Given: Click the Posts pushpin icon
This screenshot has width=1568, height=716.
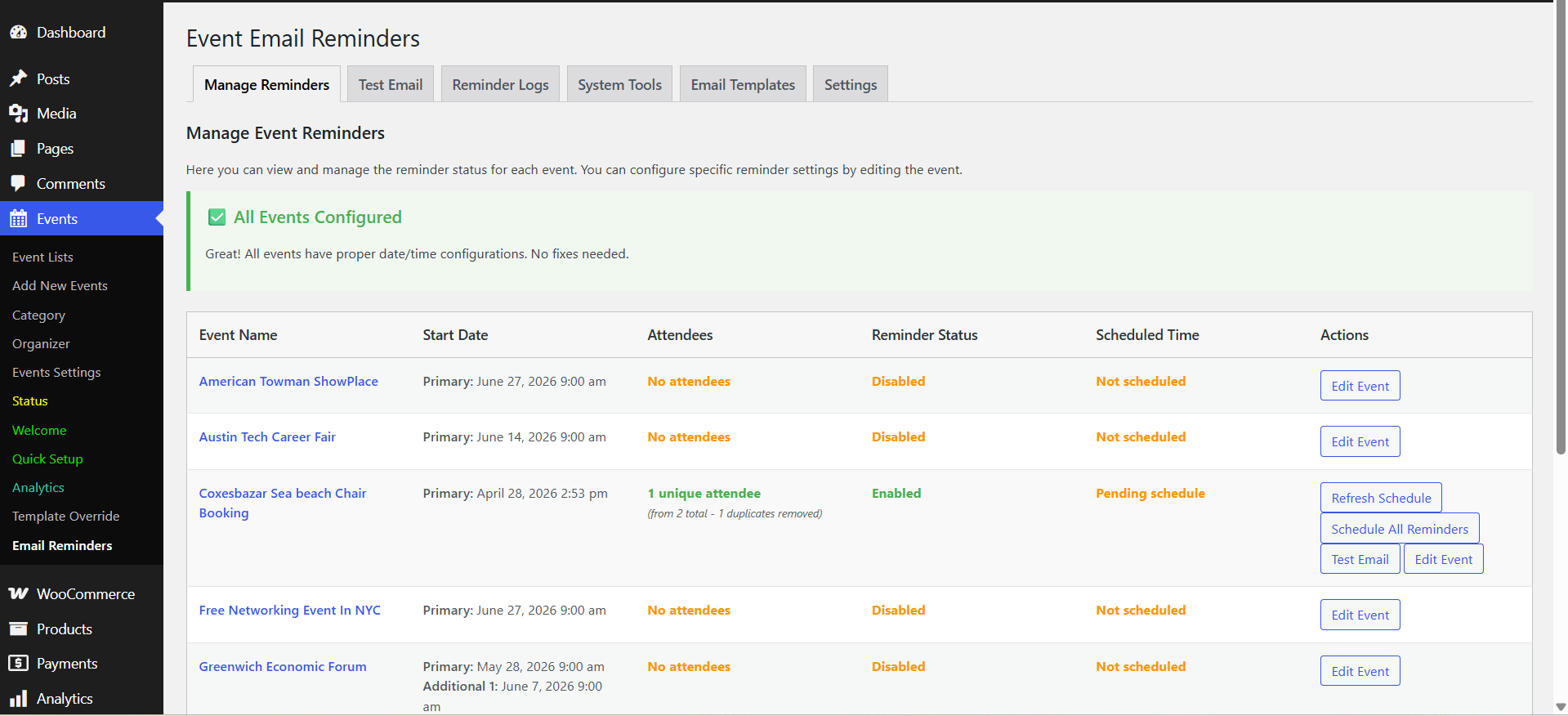Looking at the screenshot, I should 19,78.
